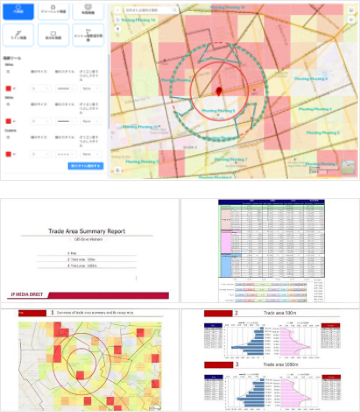Click the basemap thumbnail in map corner
This screenshot has width=360, height=412.
point(348,167)
